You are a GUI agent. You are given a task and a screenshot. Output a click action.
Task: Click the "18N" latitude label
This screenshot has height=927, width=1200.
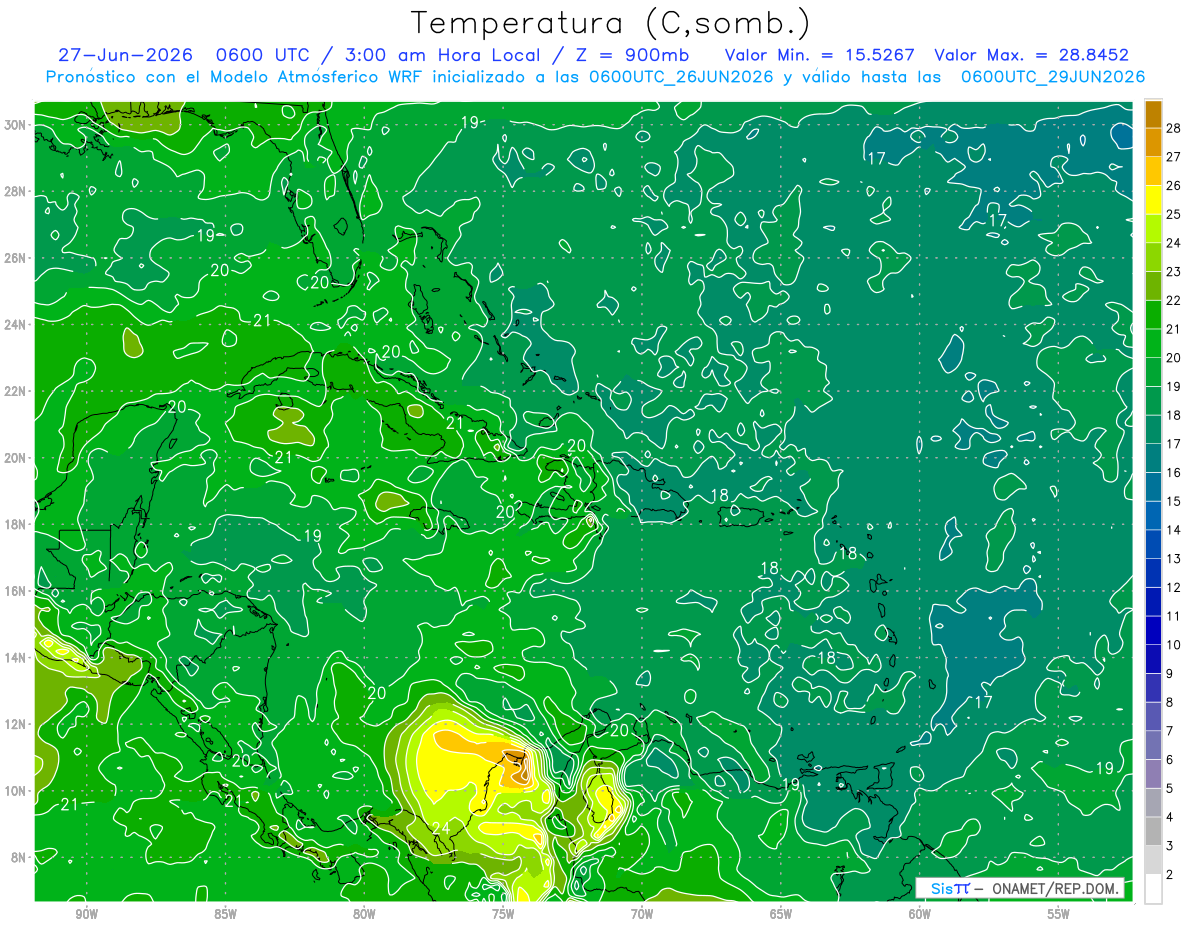(x=16, y=524)
